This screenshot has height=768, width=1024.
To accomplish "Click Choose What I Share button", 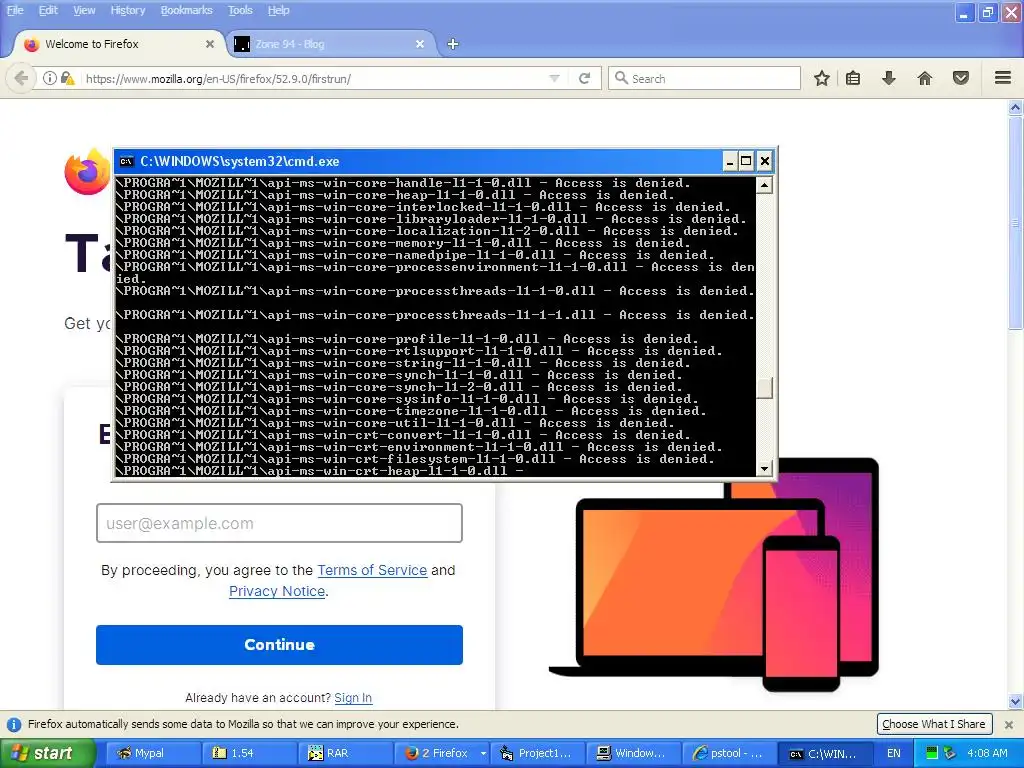I will [934, 724].
